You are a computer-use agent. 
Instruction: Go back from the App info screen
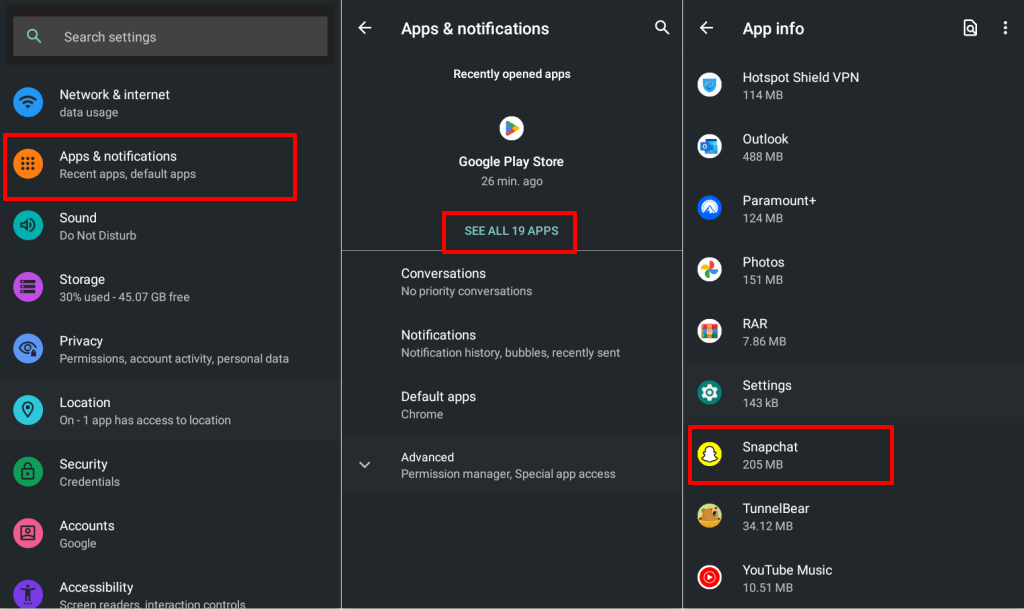point(706,28)
